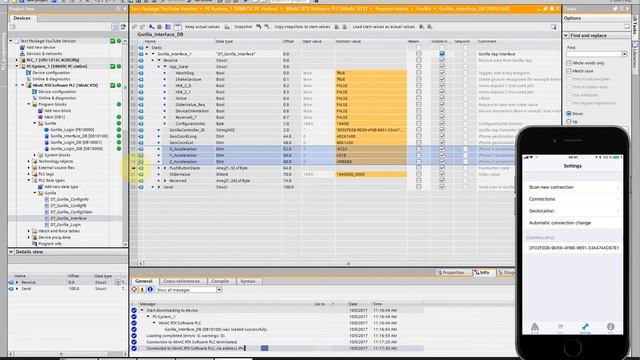Click the errors filter icon in Info panel
The width and height of the screenshot is (640, 360).
tap(134, 289)
